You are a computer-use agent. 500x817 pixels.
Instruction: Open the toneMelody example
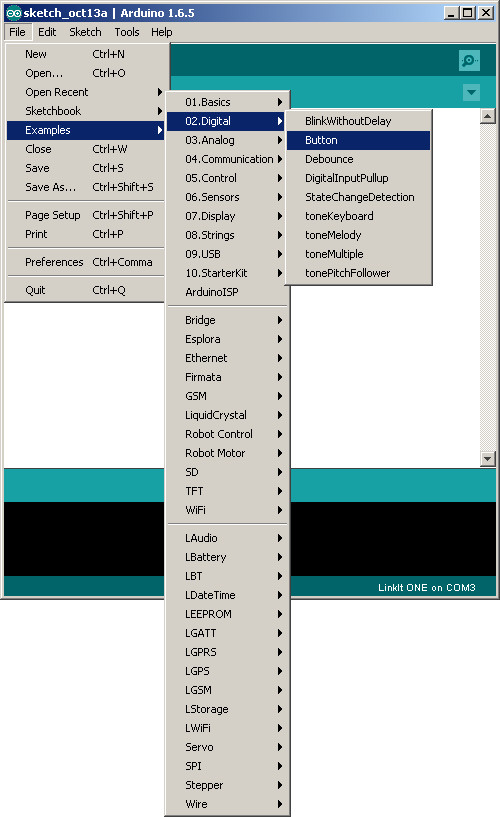tap(358, 236)
